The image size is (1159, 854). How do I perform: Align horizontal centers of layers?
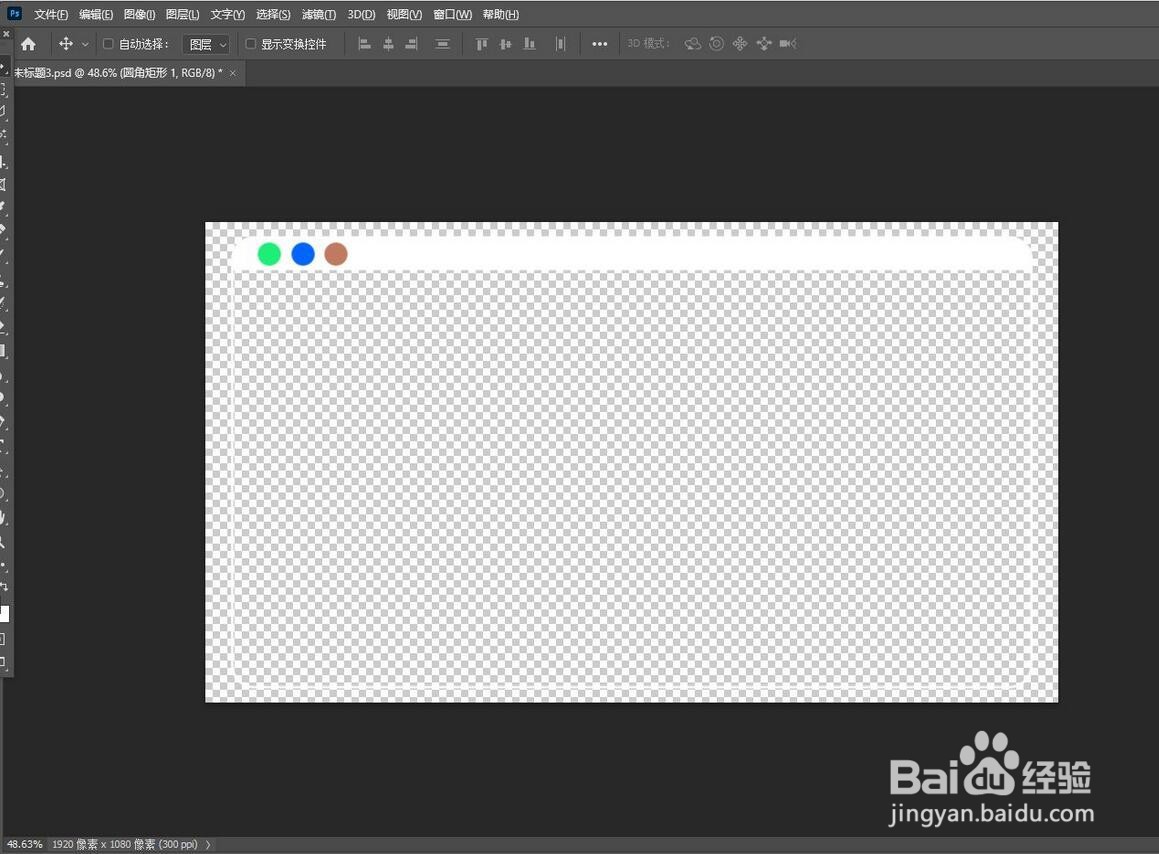[388, 44]
